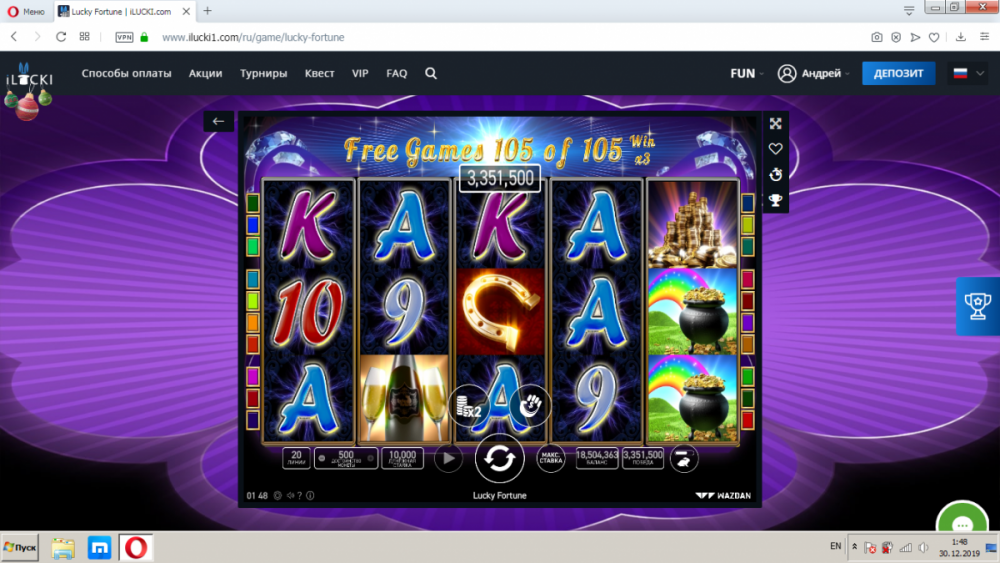Click the game back arrow button
Viewport: 1000px width, 563px height.
click(x=218, y=121)
